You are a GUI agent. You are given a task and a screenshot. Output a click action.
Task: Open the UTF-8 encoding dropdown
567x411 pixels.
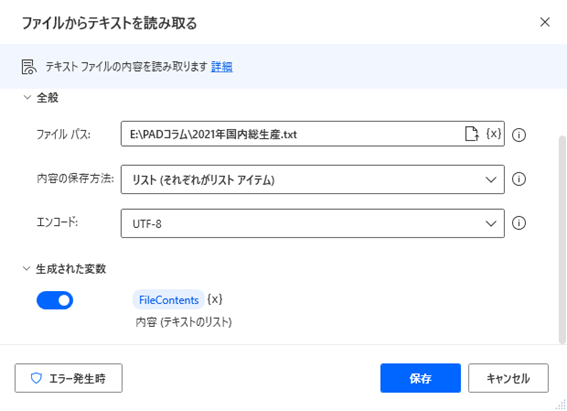pyautogui.click(x=312, y=223)
